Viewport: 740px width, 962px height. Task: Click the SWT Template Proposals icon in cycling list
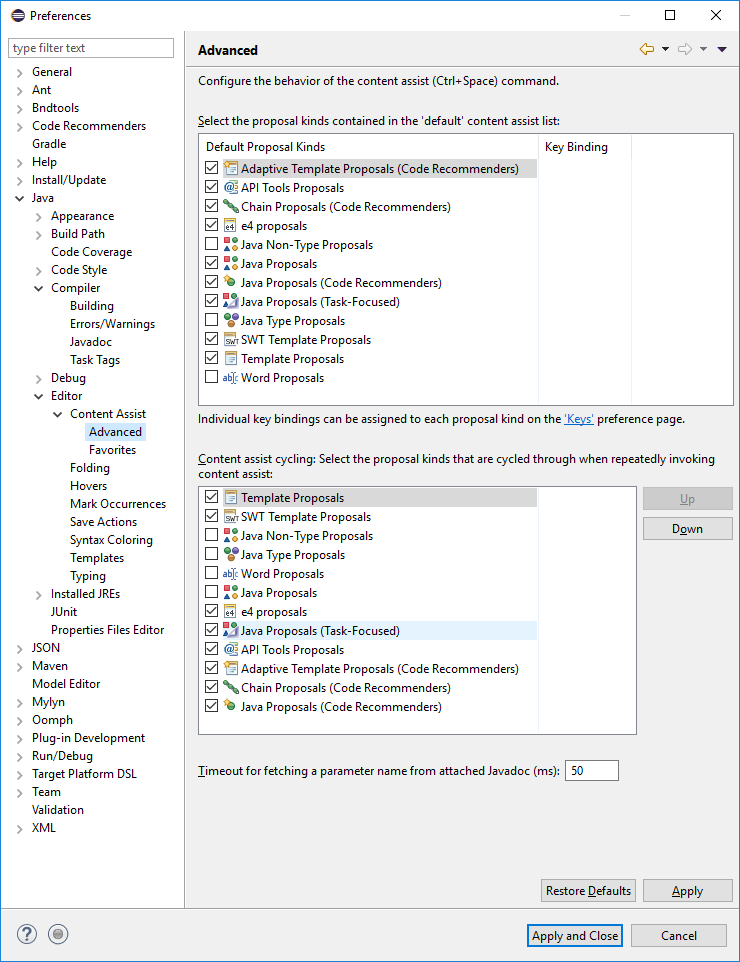pyautogui.click(x=230, y=516)
